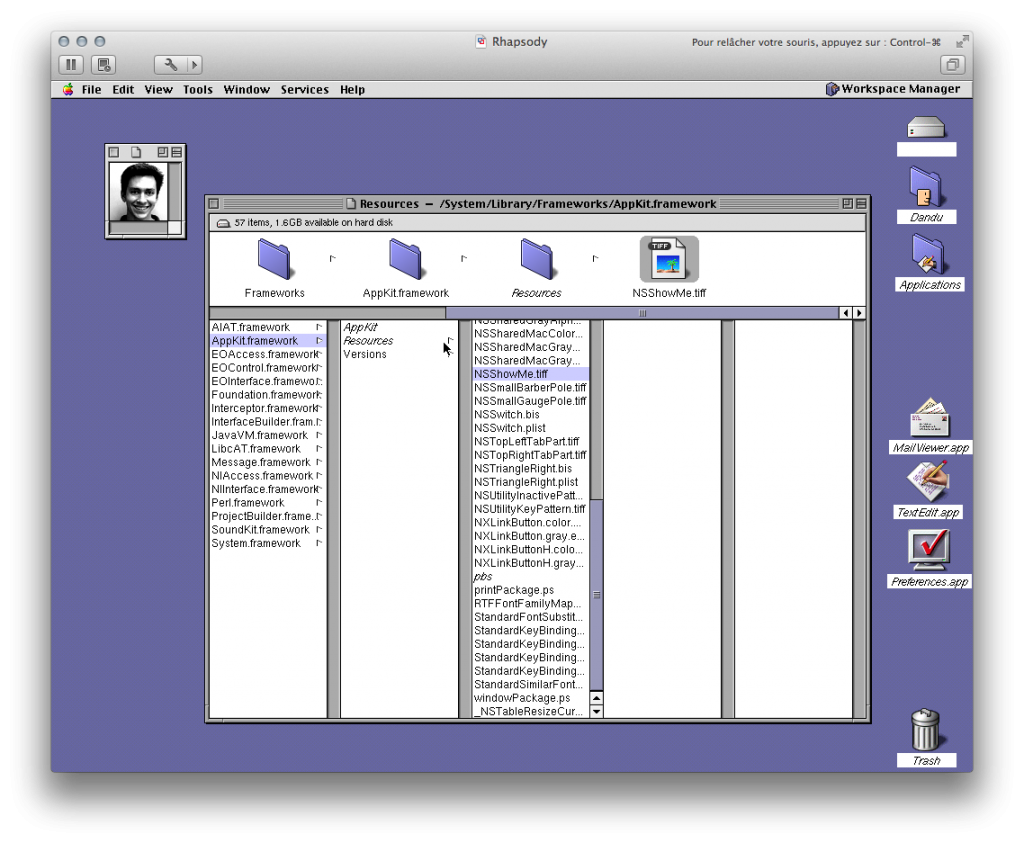Click the Workspace Manager application menu
The height and width of the screenshot is (843, 1024).
pyautogui.click(x=893, y=89)
